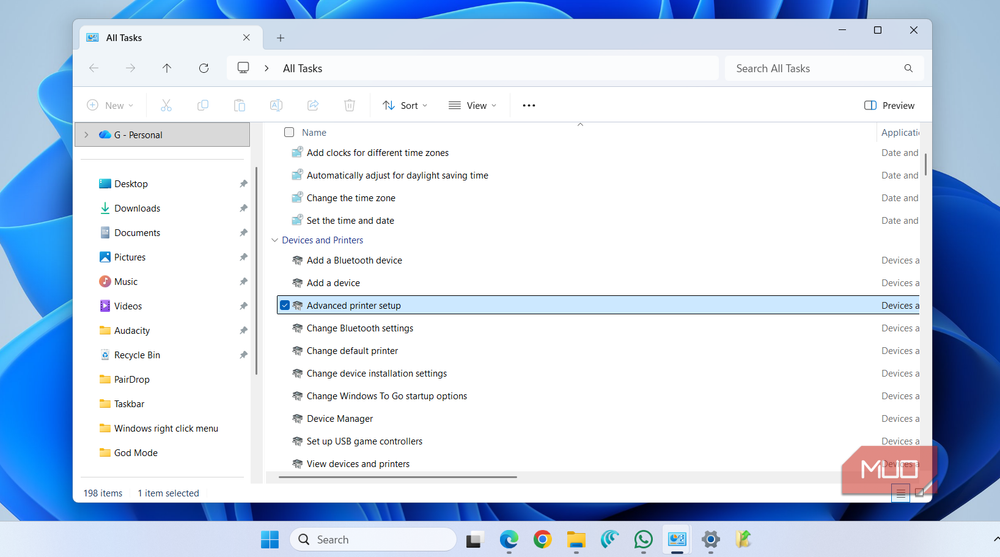Click the Paste clipboard icon

239,105
